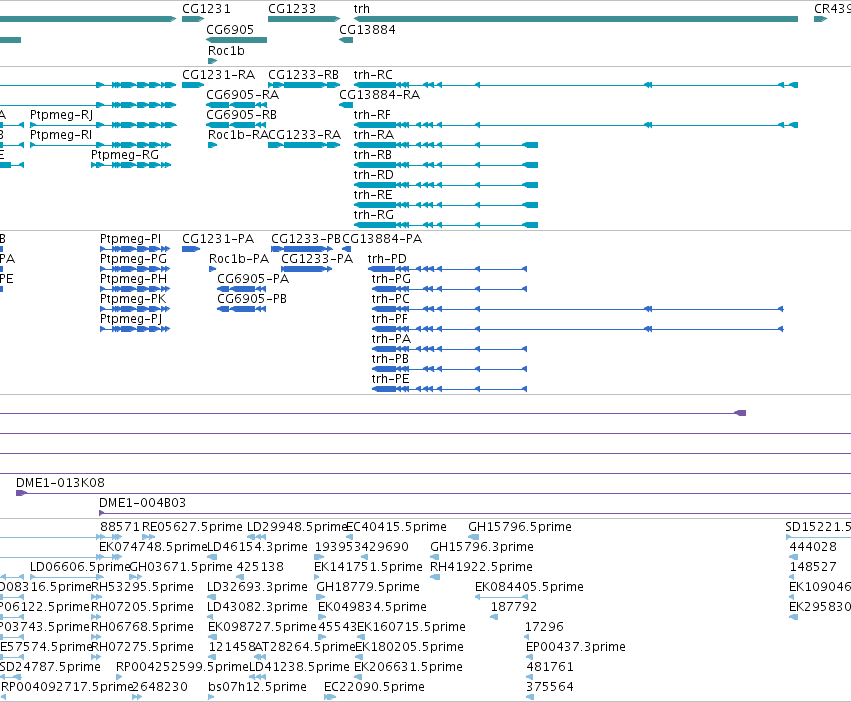Click the EC22090.5prime EST label
This screenshot has height=702, width=851.
pos(374,687)
